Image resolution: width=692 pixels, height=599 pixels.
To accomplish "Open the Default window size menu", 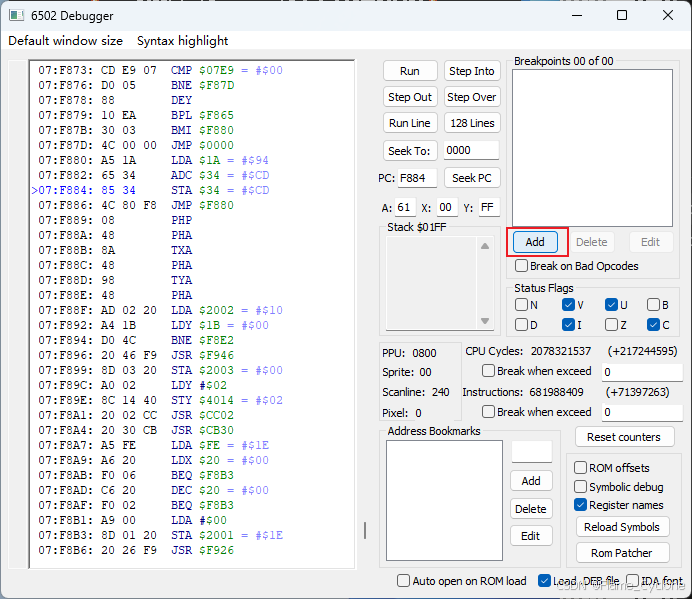I will point(65,41).
